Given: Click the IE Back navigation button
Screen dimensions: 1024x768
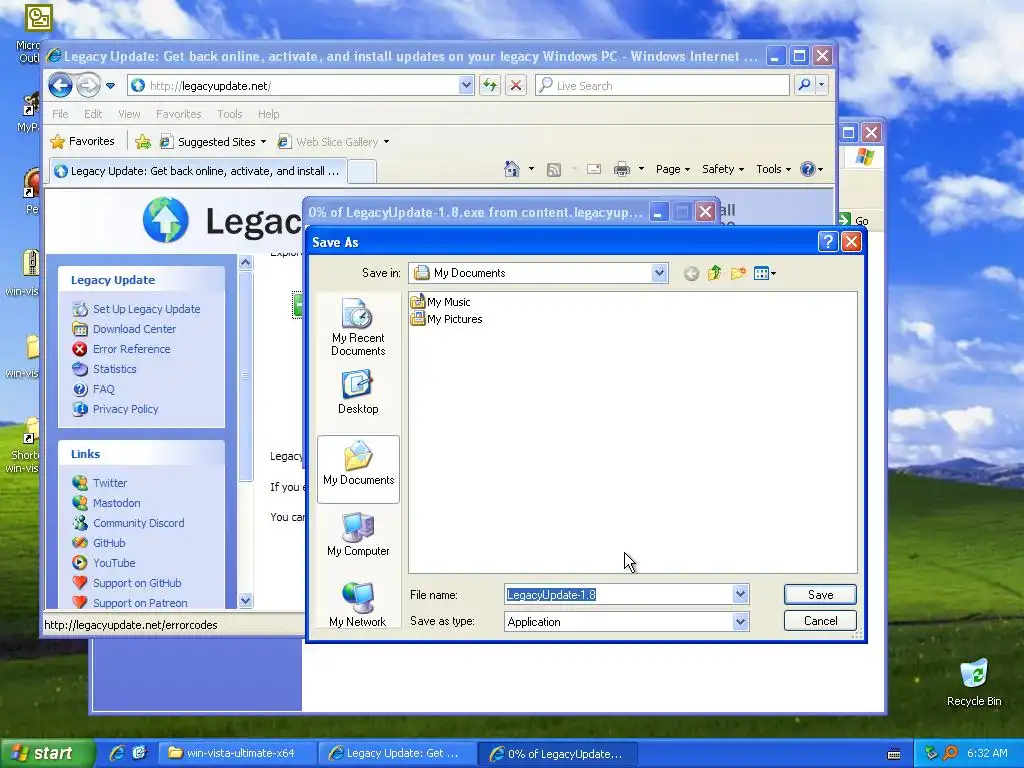Looking at the screenshot, I should 60,85.
